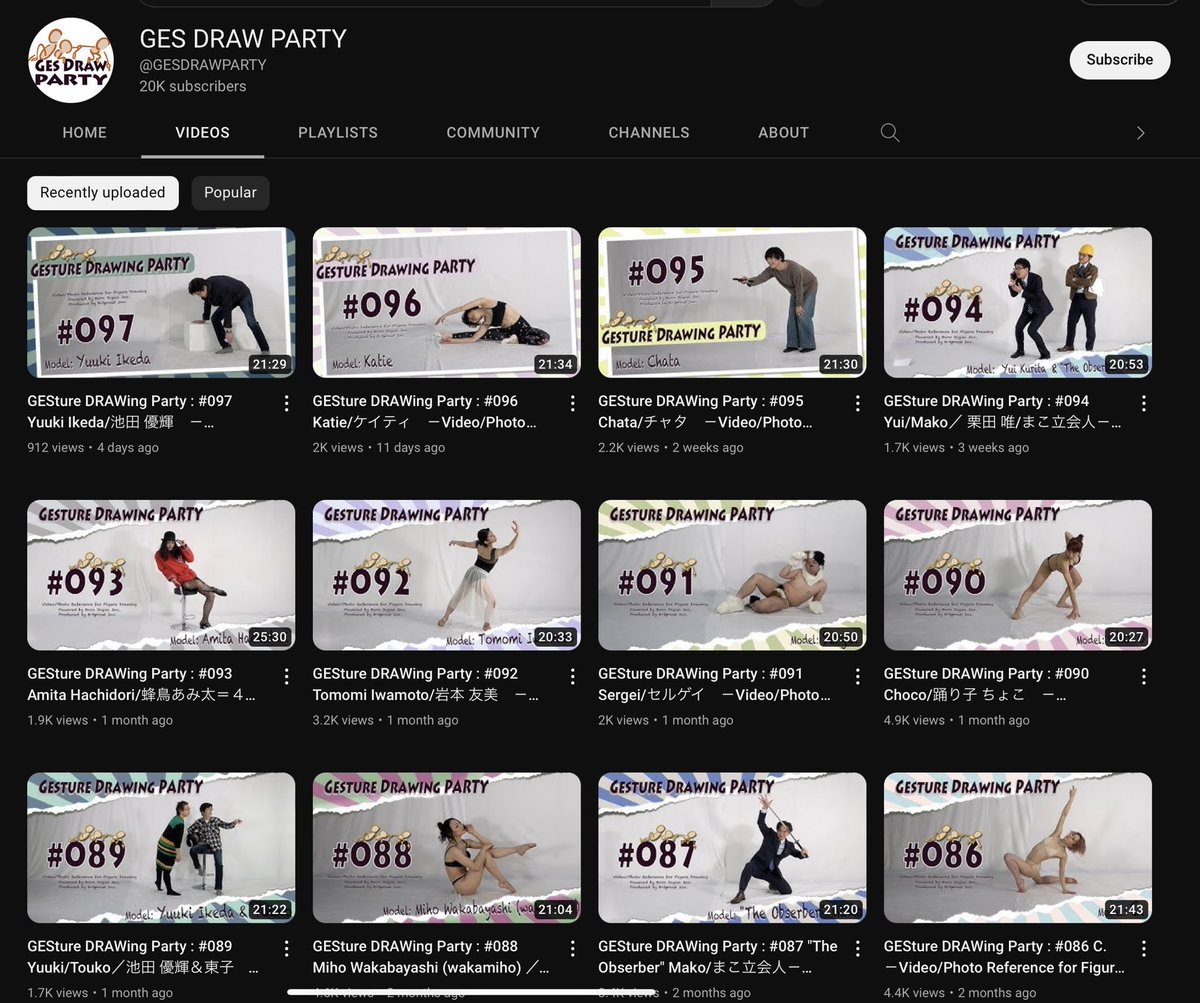The width and height of the screenshot is (1200, 1003).
Task: Open title link for #094 Yui/Mako
Action: click(x=1003, y=411)
